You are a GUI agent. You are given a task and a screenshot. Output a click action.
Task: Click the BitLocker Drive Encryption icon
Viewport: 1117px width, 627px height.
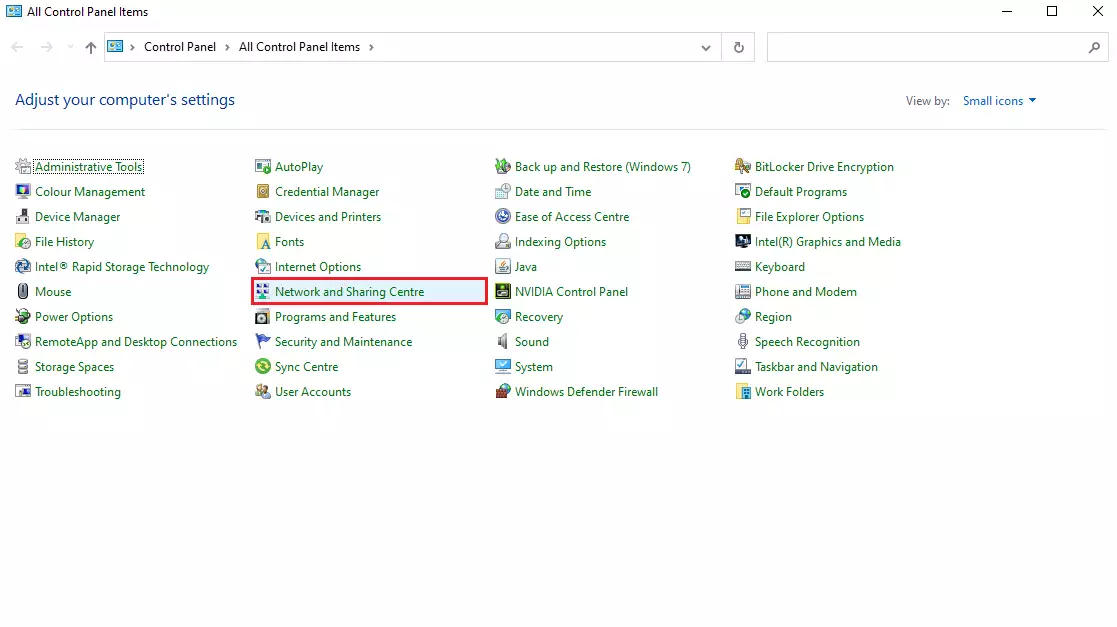coord(743,167)
